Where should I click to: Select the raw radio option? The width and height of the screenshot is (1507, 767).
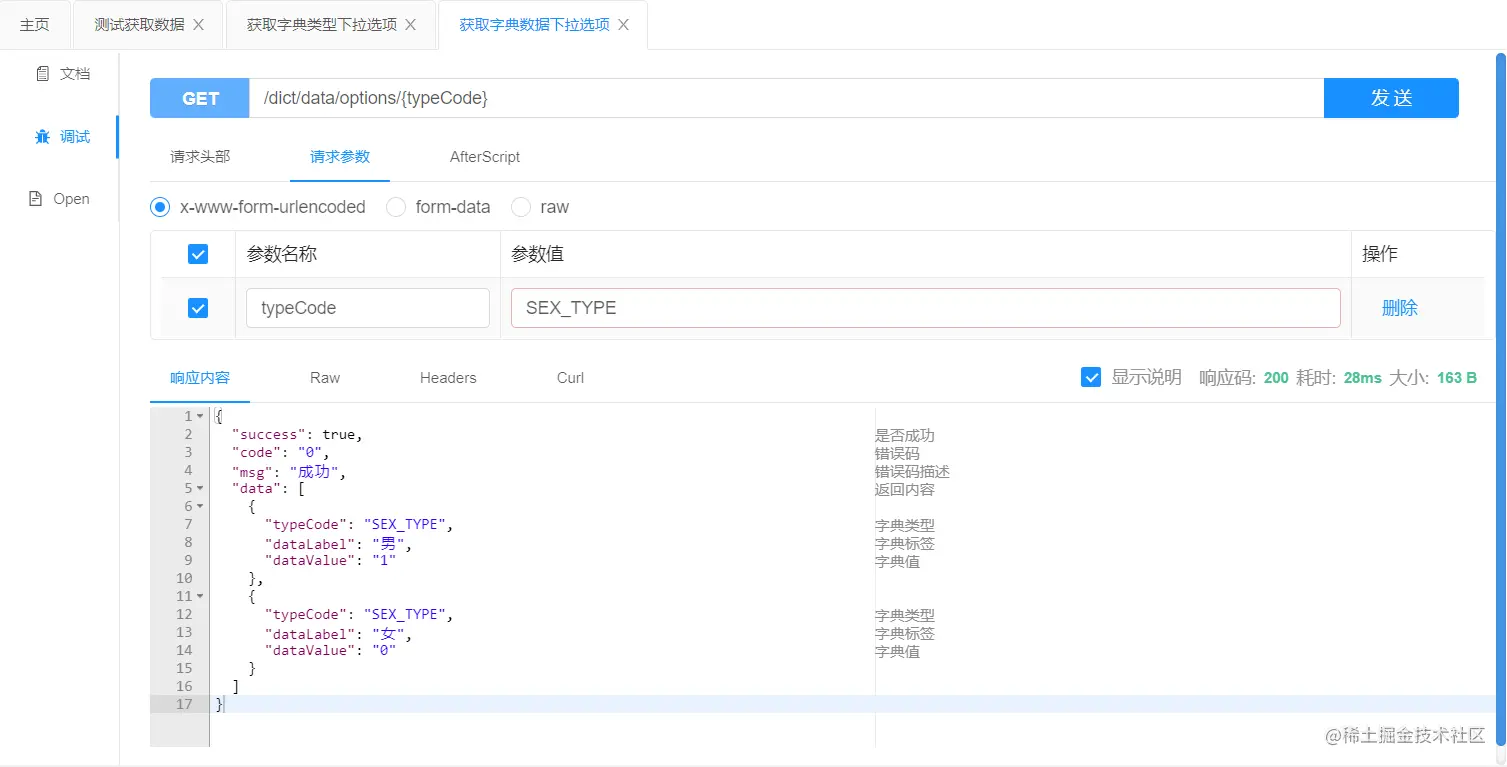[521, 207]
